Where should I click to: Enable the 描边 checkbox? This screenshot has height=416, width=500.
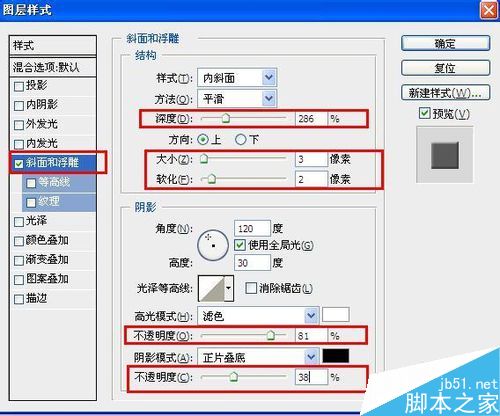pos(19,299)
